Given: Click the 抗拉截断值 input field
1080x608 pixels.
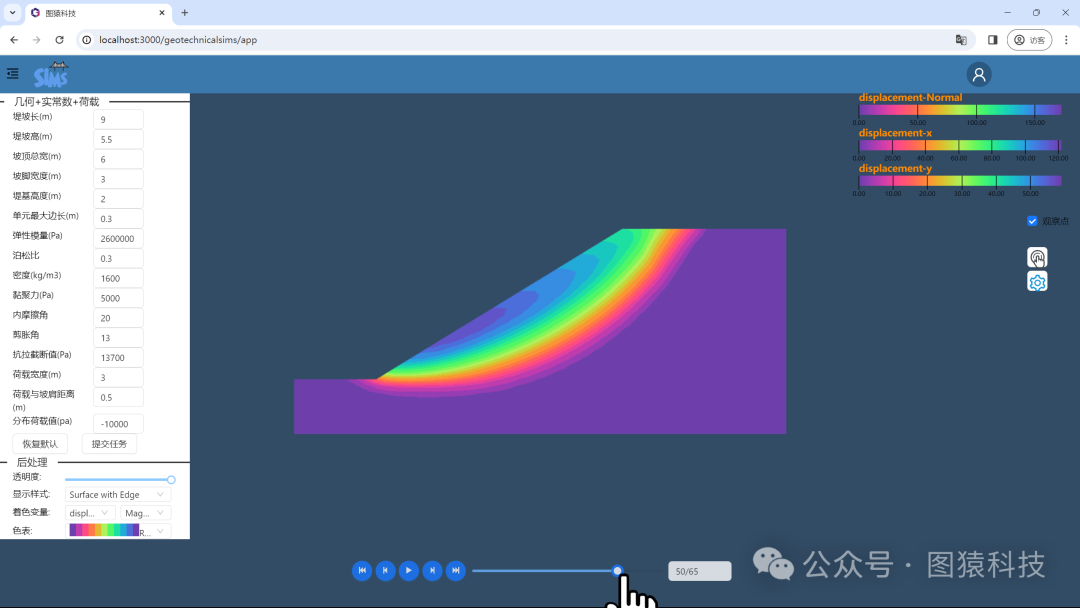Looking at the screenshot, I should coord(118,357).
